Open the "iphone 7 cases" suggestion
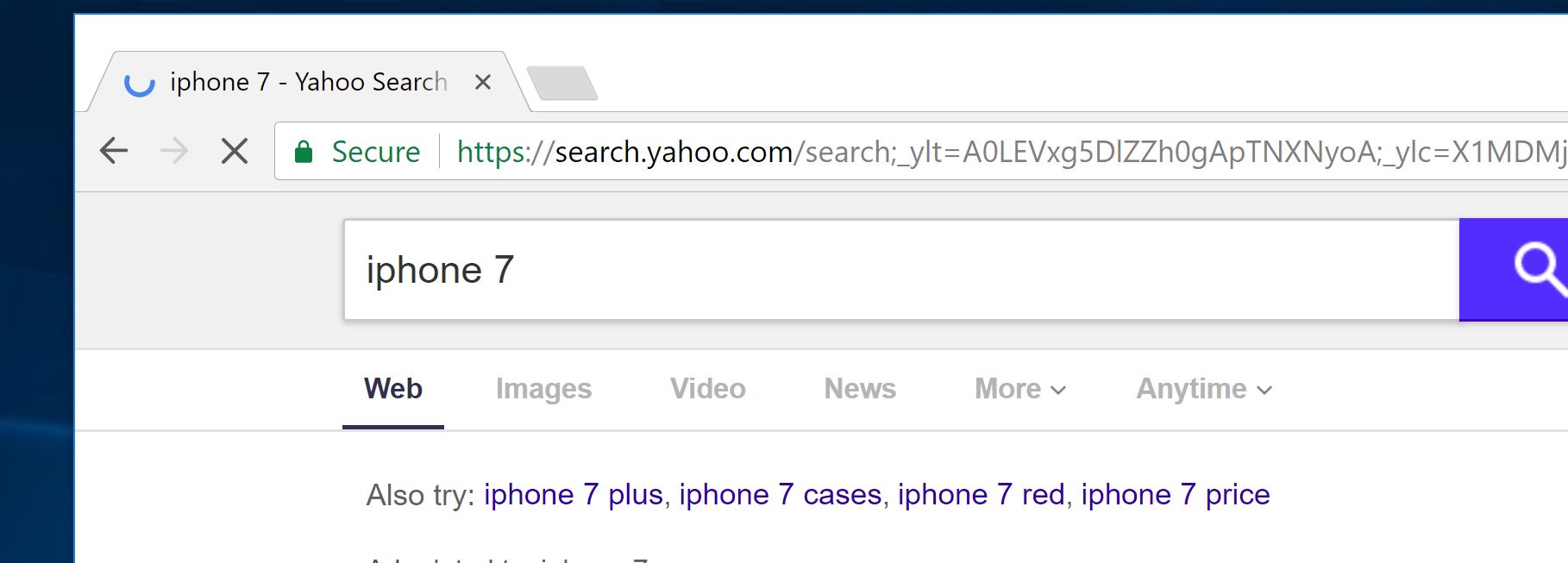This screenshot has width=1568, height=563. coord(780,495)
